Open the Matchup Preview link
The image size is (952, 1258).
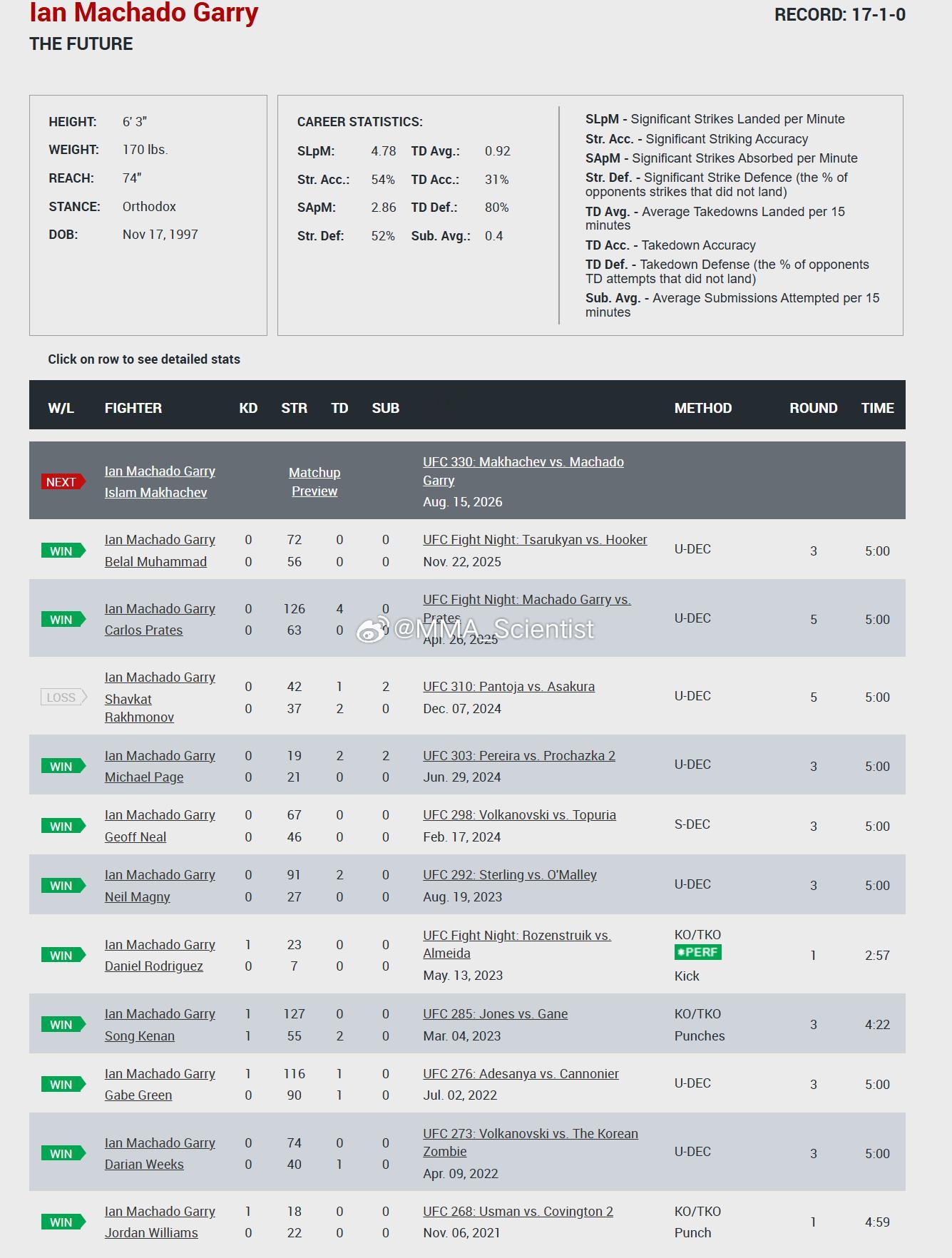pos(314,481)
